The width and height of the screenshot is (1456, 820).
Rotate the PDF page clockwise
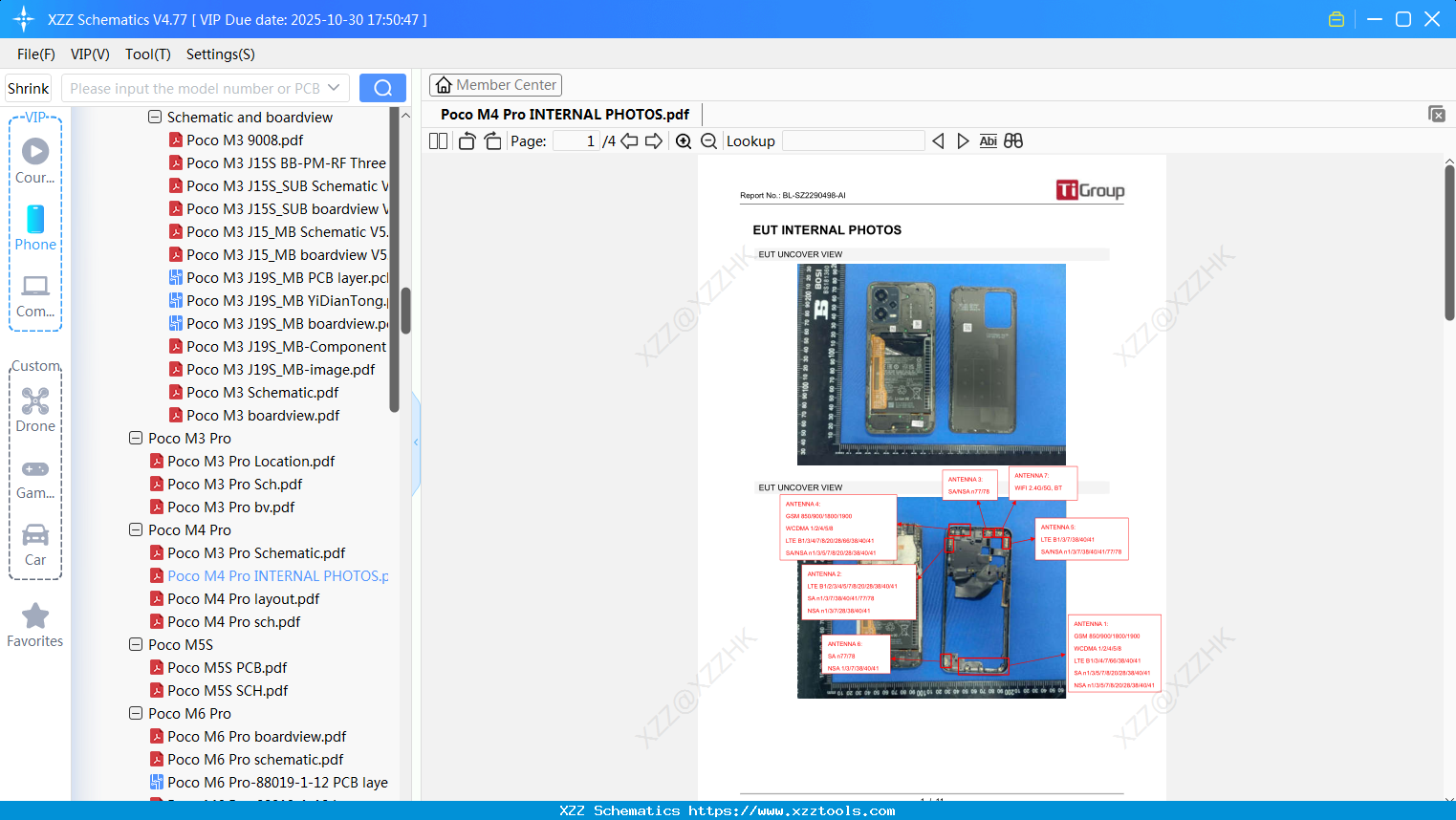491,140
